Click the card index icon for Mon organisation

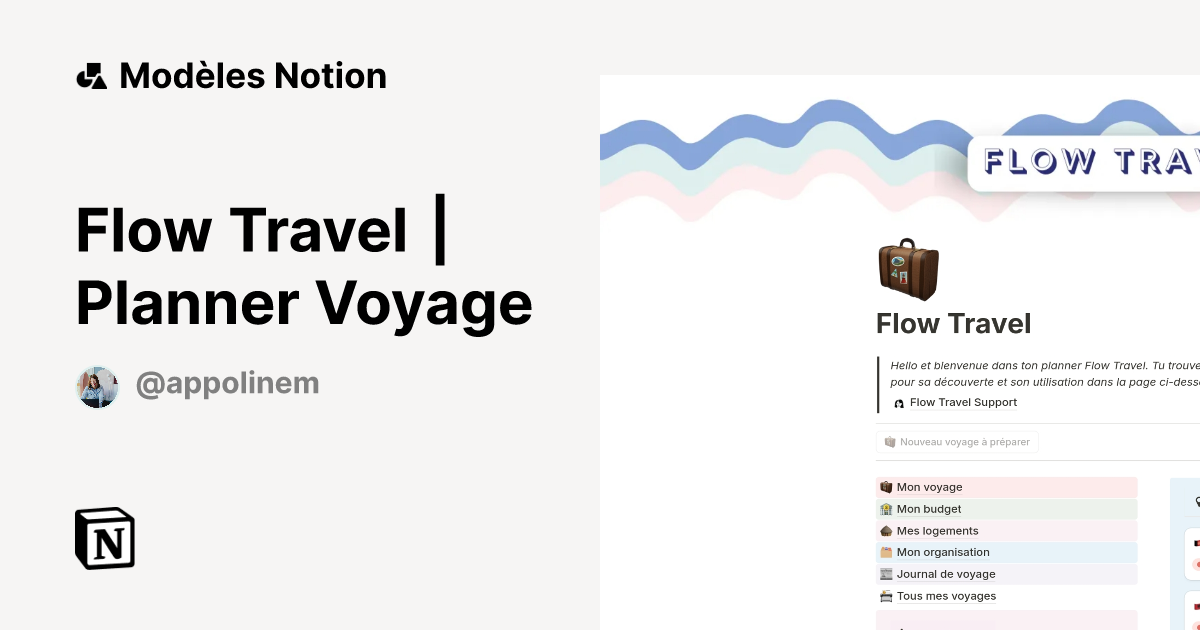(x=886, y=552)
